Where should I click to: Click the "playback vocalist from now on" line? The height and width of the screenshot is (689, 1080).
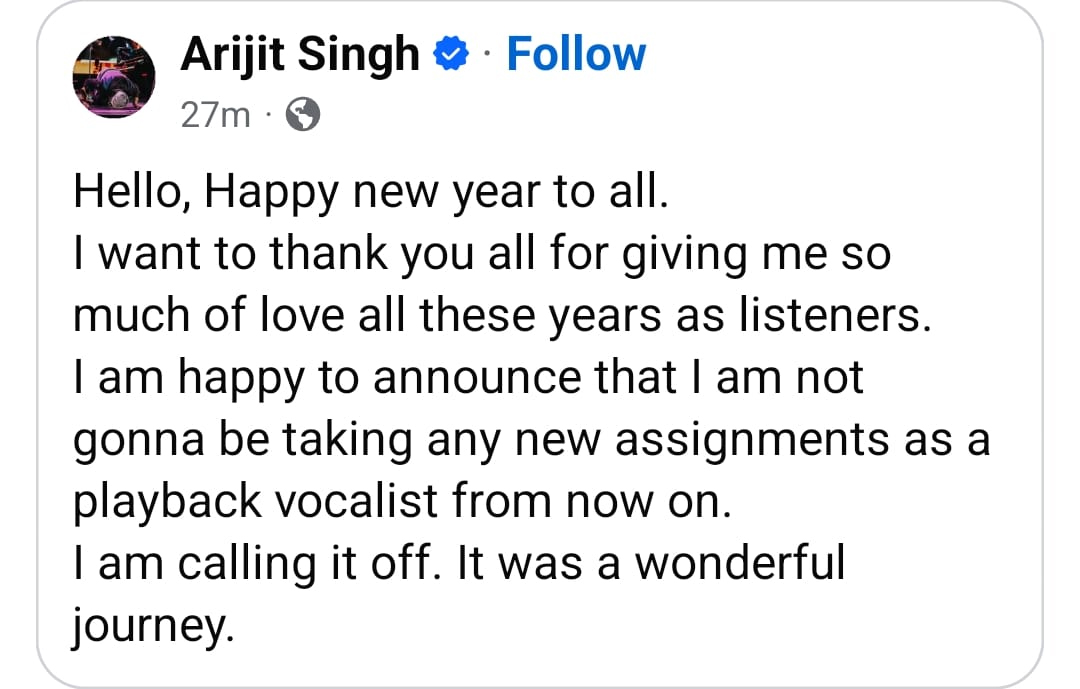click(403, 502)
